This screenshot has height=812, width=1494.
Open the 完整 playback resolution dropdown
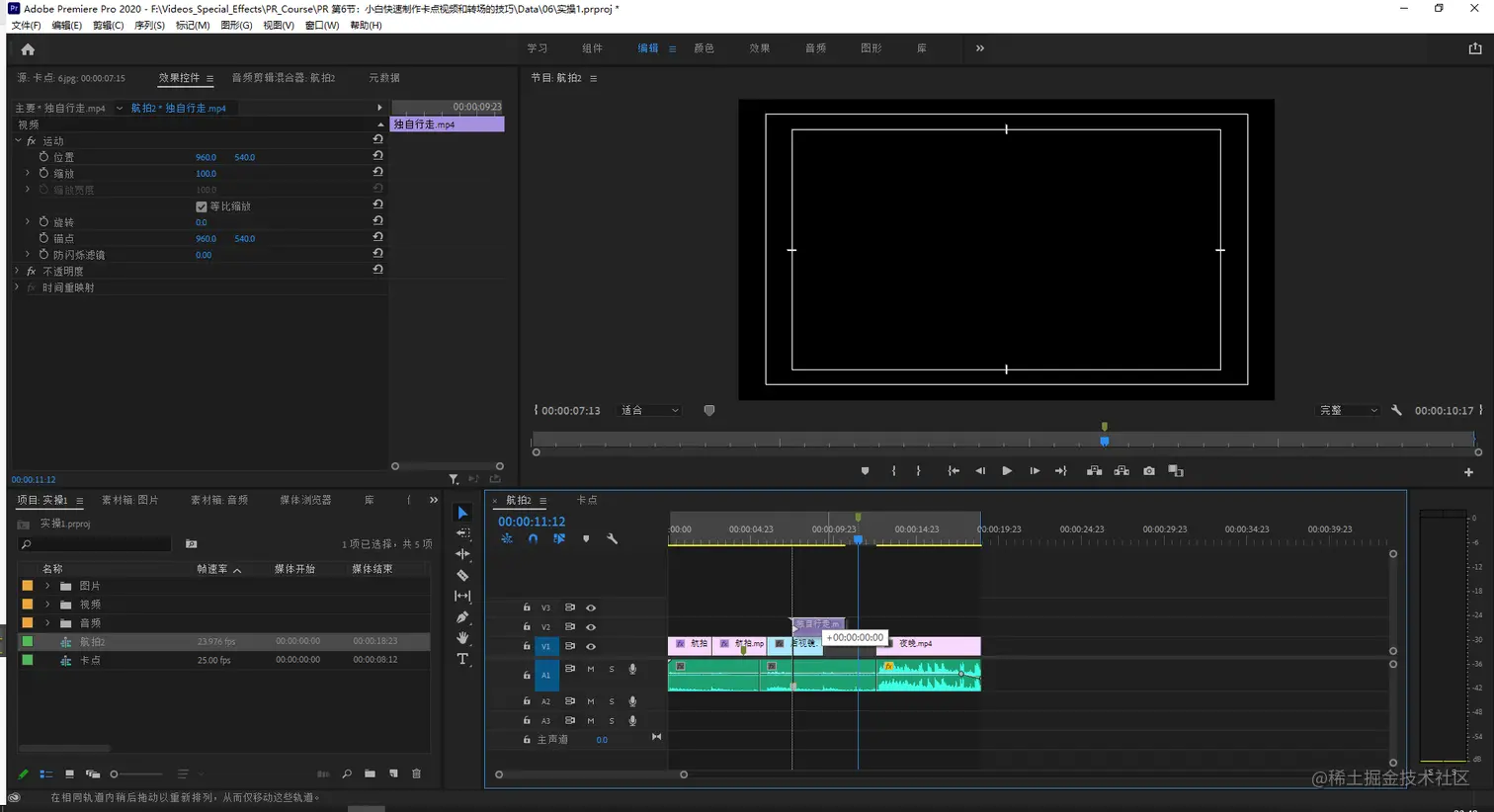pyautogui.click(x=1349, y=411)
